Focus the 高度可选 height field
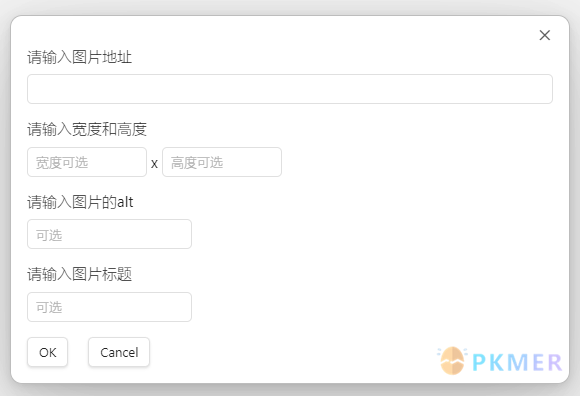Viewport: 580px width, 396px height. pyautogui.click(x=222, y=162)
